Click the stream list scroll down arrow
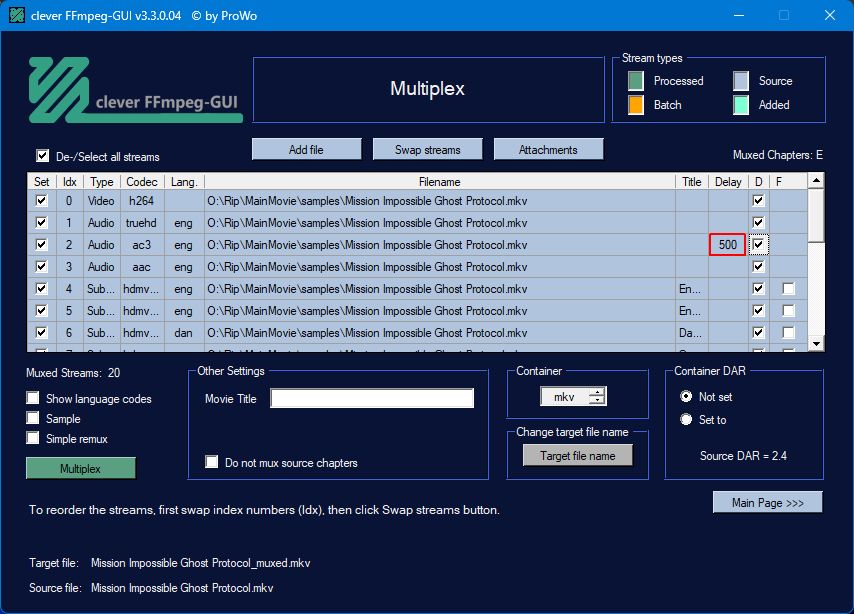The height and width of the screenshot is (614, 854). coord(816,344)
